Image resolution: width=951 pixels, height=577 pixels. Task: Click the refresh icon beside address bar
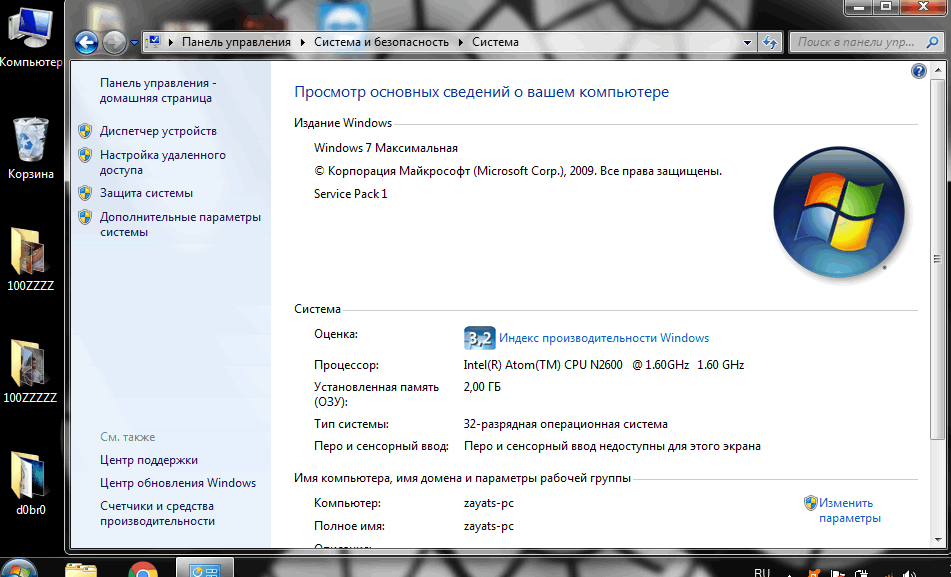(x=770, y=42)
